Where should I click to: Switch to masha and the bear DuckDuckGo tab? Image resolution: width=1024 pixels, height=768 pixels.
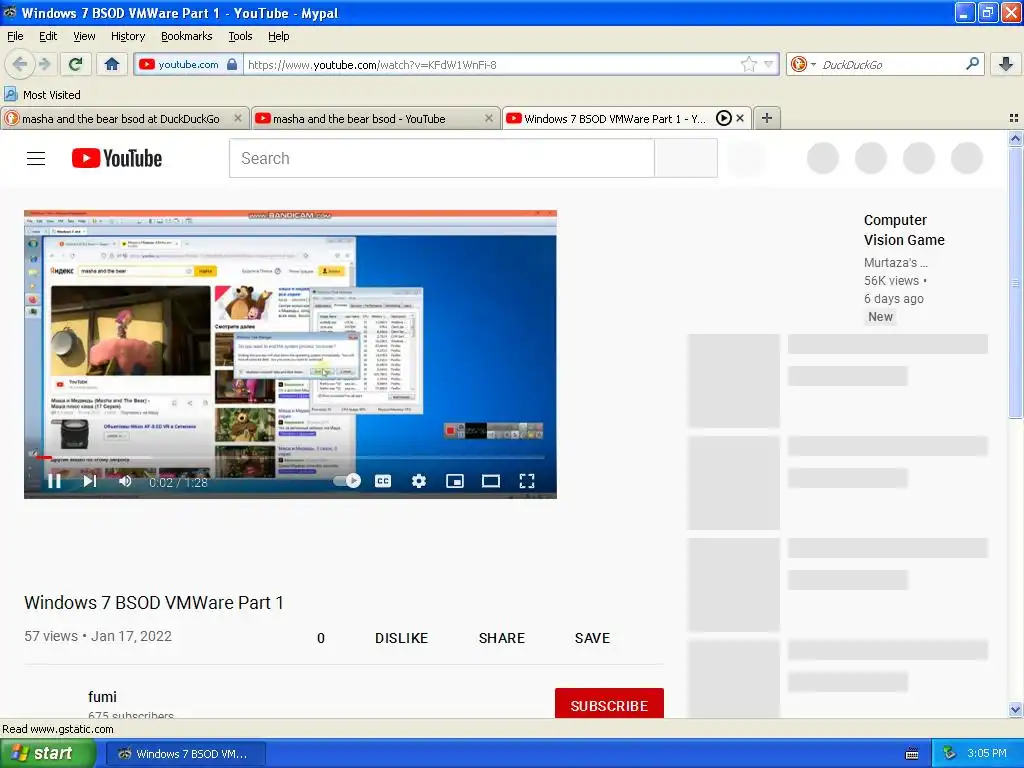tap(121, 119)
